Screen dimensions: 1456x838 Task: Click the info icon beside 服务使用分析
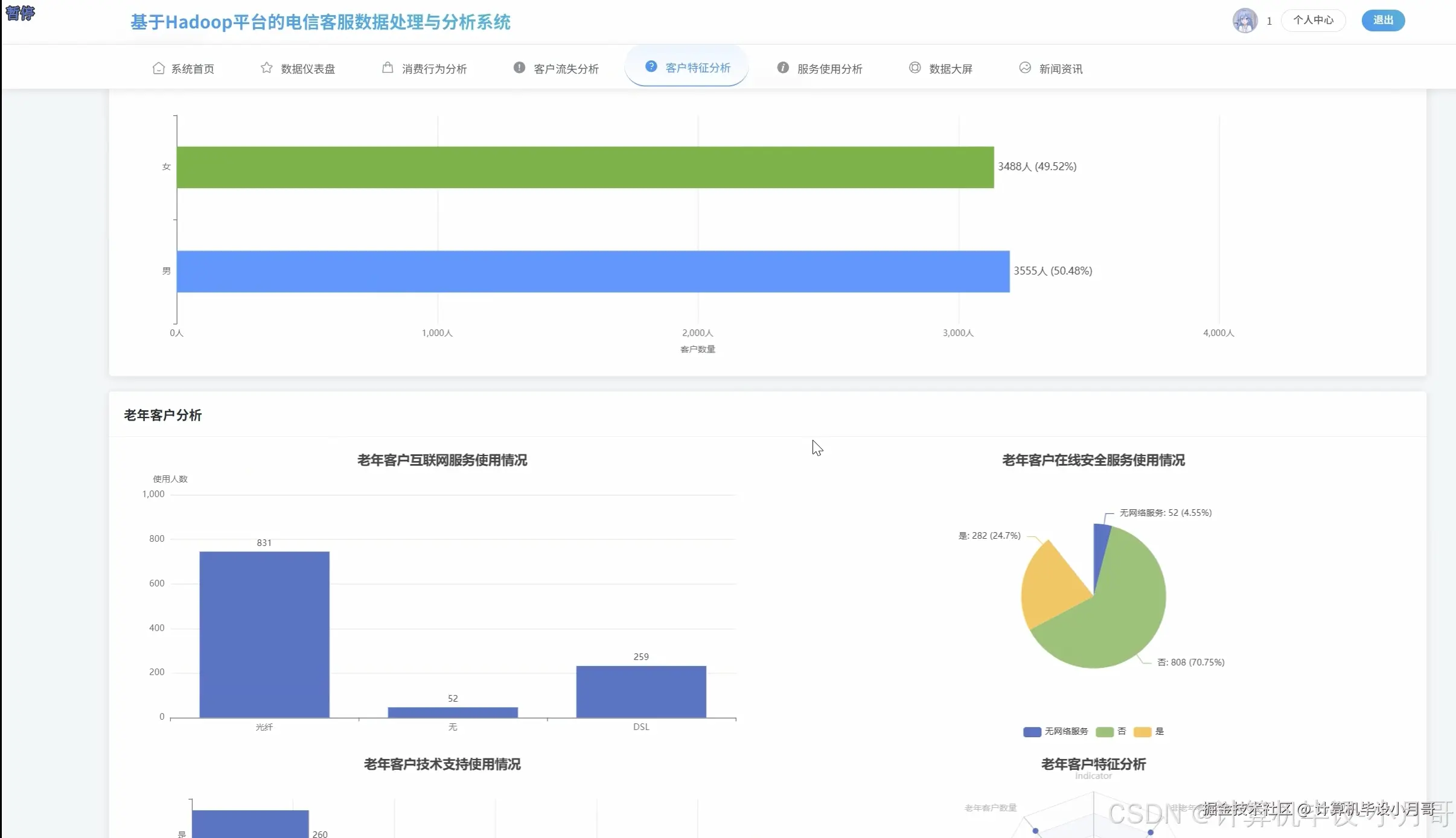pos(783,68)
